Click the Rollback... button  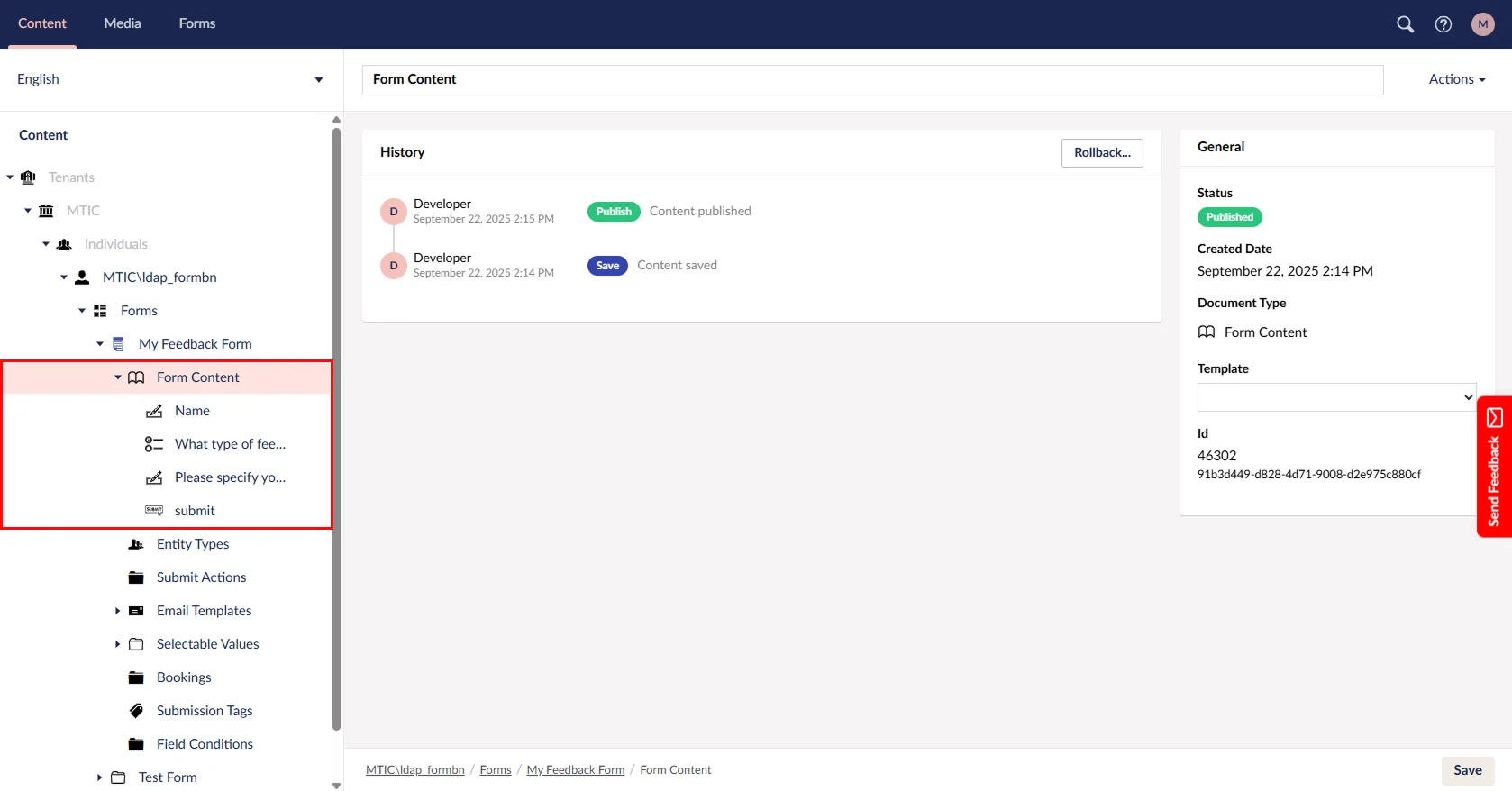[x=1101, y=153]
